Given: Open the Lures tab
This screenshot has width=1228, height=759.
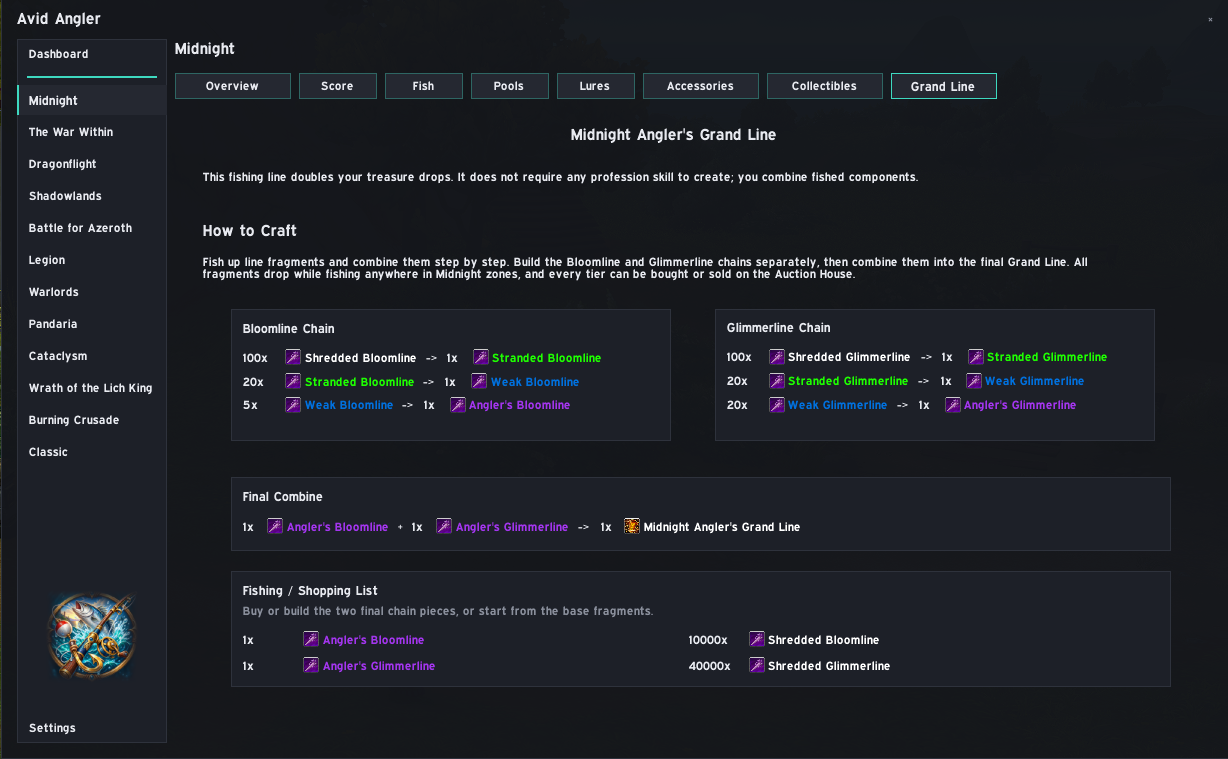Looking at the screenshot, I should click(x=595, y=86).
